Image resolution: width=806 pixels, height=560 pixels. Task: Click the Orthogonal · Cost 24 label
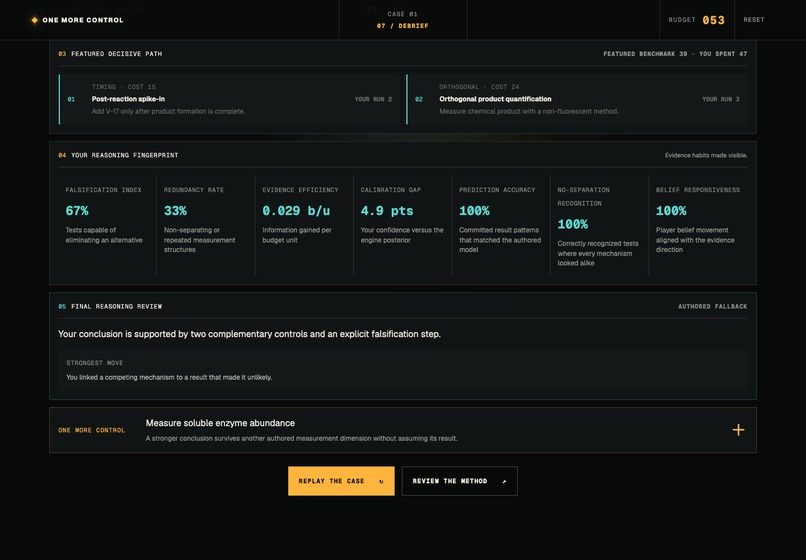479,87
